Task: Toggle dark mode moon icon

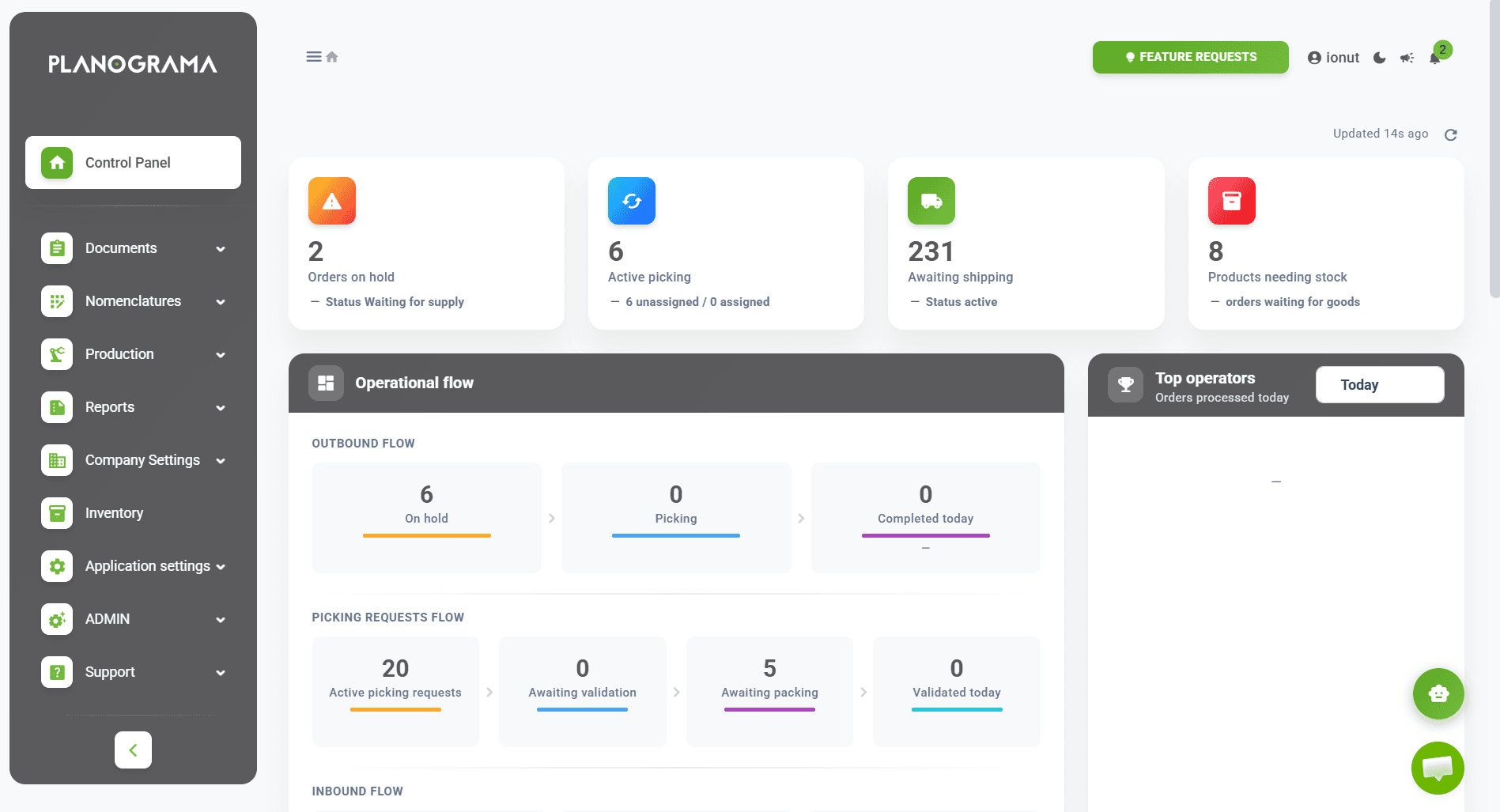Action: point(1380,58)
